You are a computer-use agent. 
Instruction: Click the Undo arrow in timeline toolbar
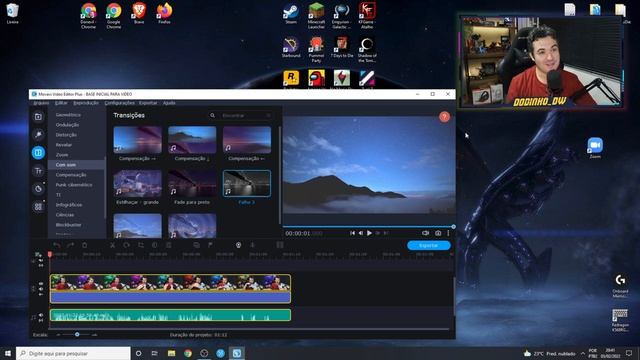coord(57,245)
